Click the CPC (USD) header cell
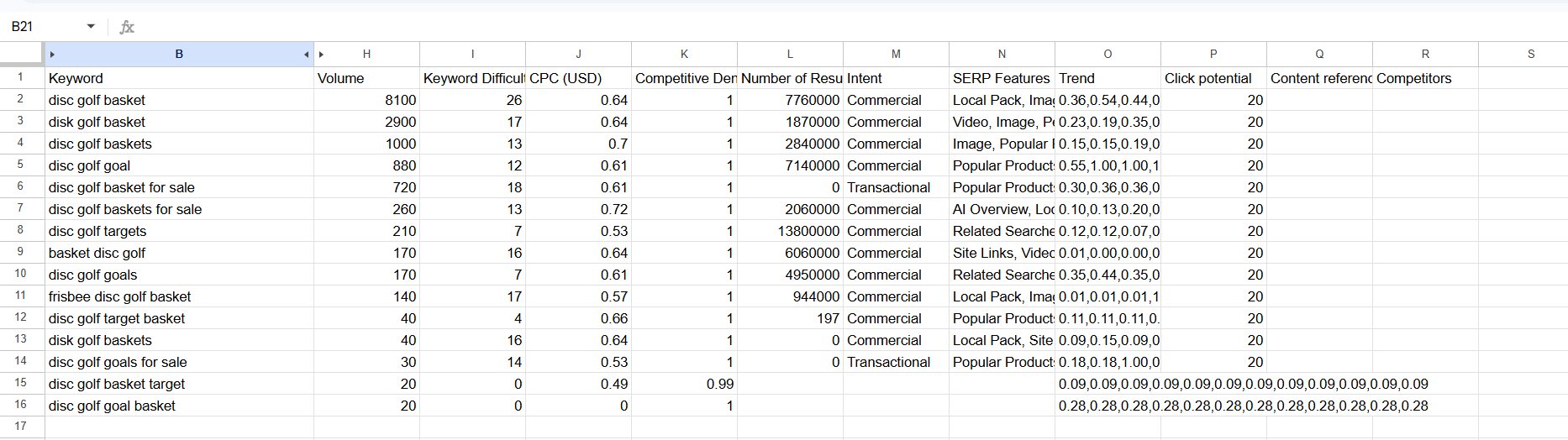Screen dimensions: 1568x440 [578, 78]
